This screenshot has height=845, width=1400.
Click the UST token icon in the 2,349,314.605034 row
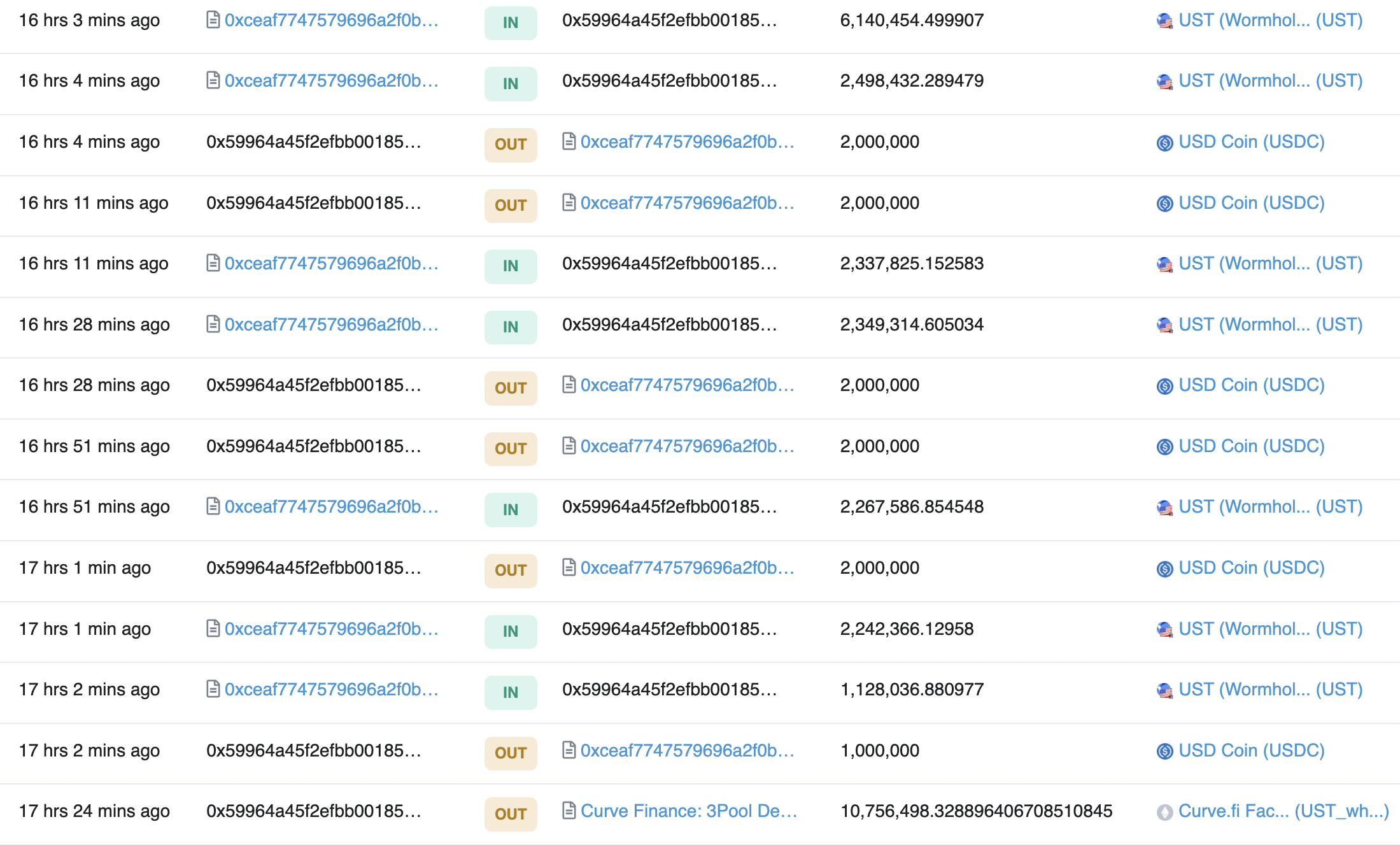[1164, 325]
